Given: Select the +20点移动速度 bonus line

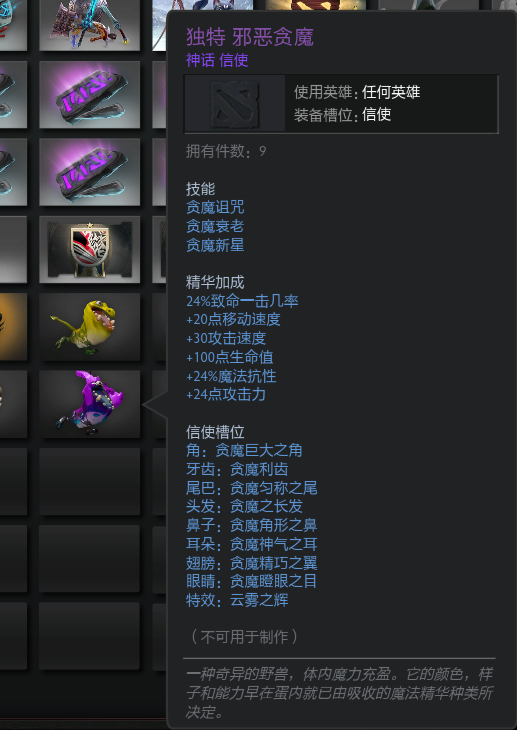Looking at the screenshot, I should pos(233,319).
